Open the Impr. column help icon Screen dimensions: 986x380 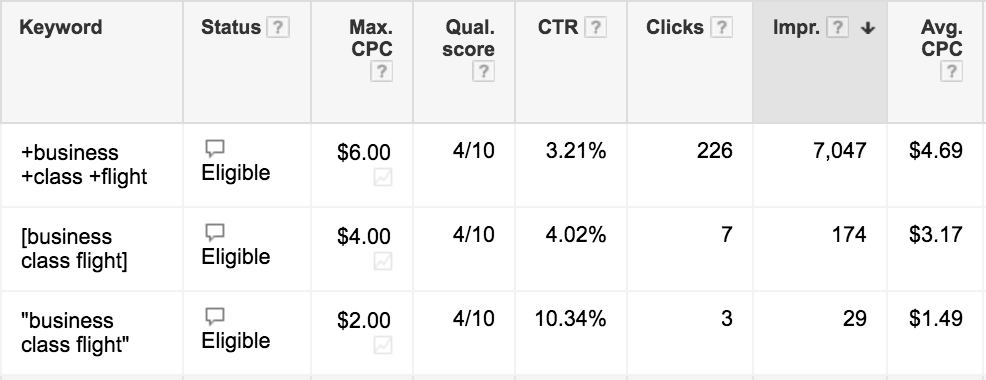[837, 28]
